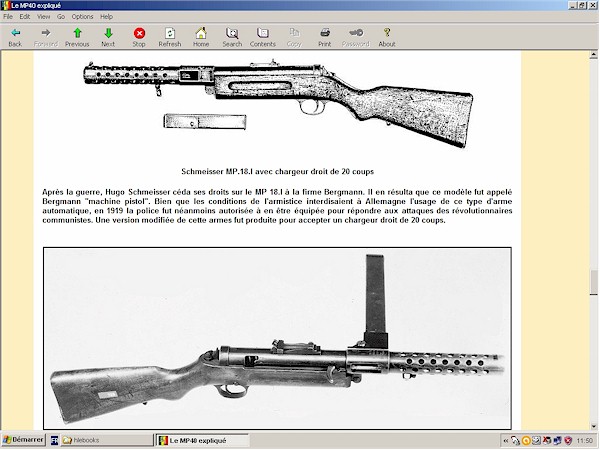Open the About dialog

(x=387, y=37)
